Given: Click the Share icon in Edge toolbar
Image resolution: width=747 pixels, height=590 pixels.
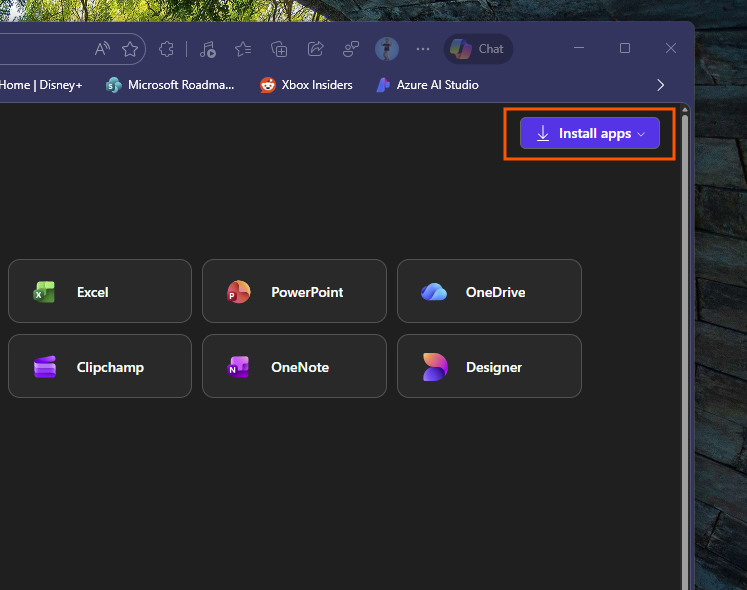Looking at the screenshot, I should tap(315, 49).
